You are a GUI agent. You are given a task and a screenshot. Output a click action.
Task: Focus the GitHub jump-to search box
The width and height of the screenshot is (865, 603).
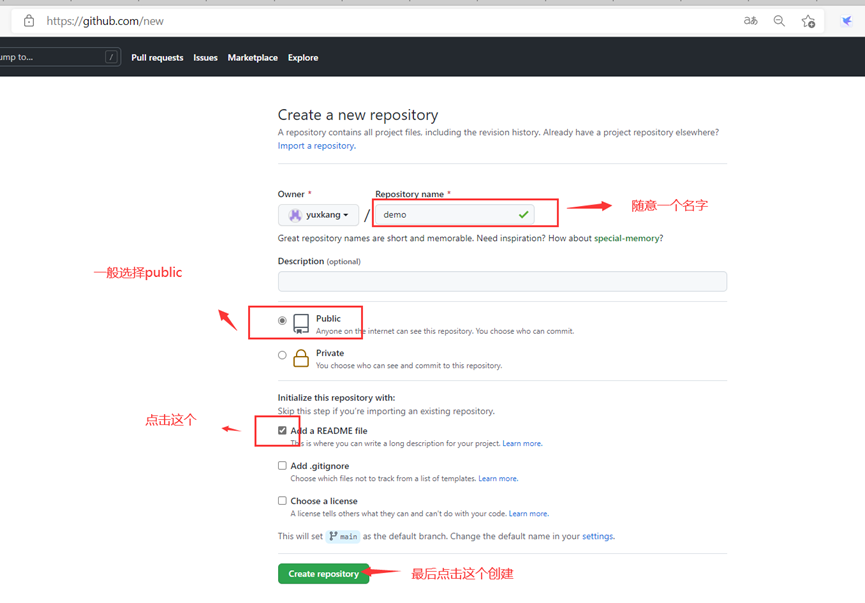pos(58,57)
